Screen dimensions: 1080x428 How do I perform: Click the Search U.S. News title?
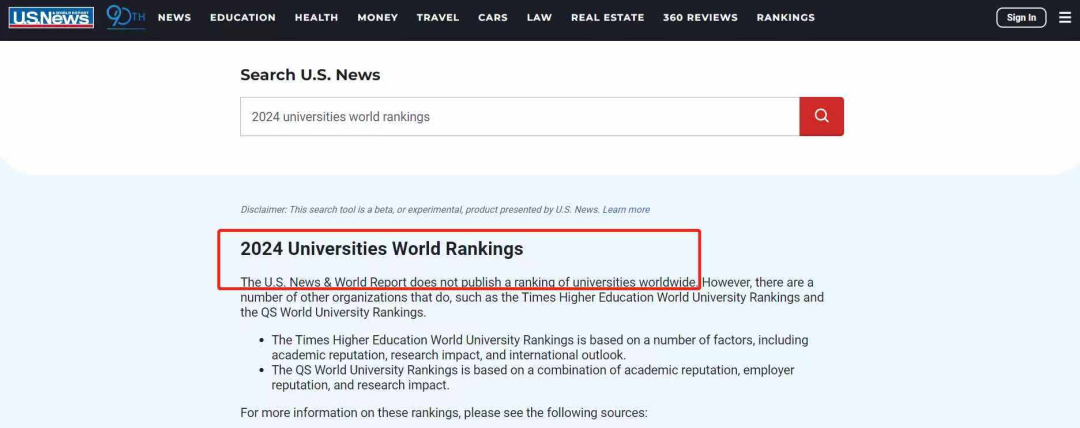tap(310, 75)
